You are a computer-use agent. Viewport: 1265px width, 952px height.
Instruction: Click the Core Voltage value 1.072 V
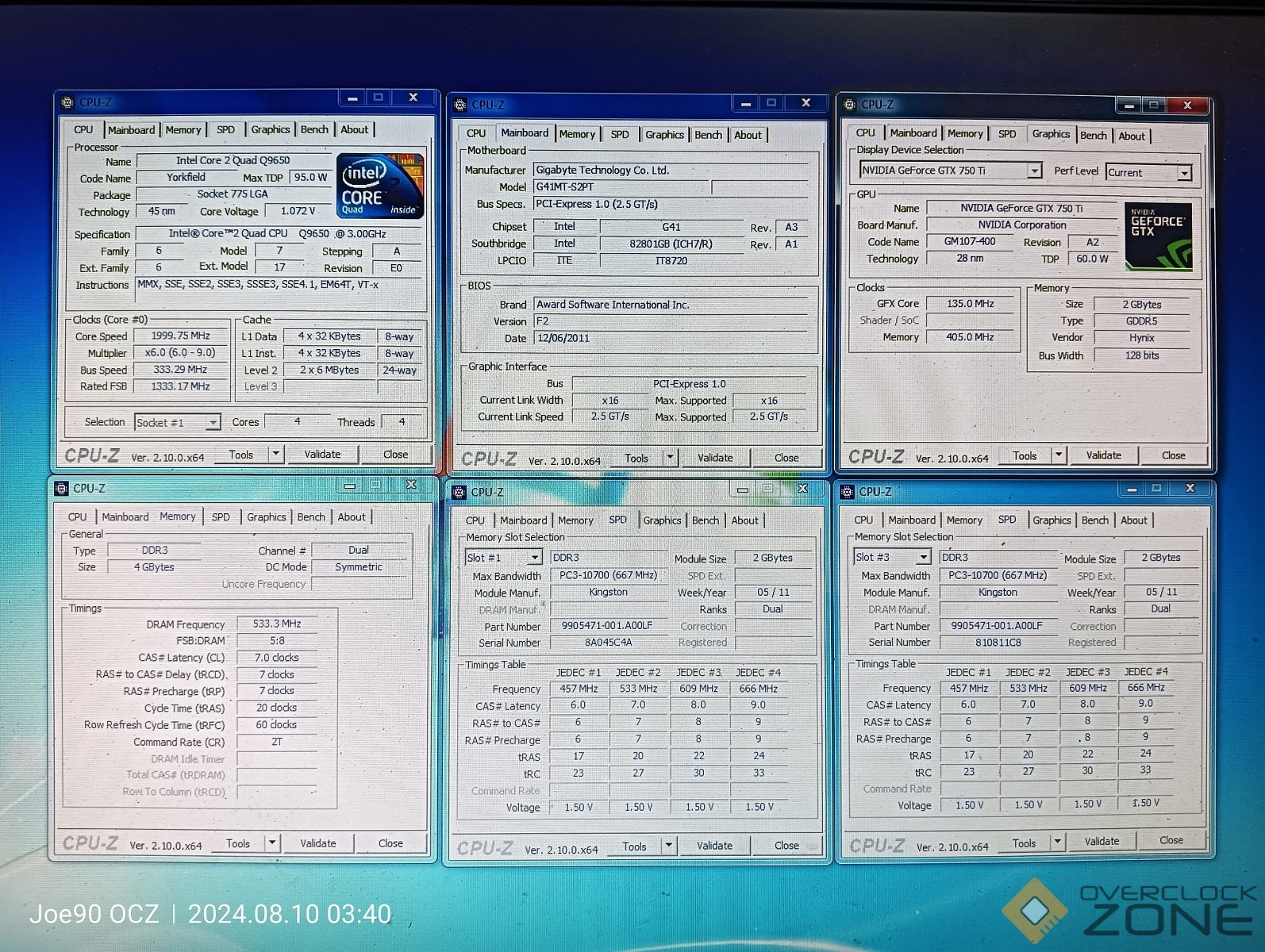click(298, 211)
